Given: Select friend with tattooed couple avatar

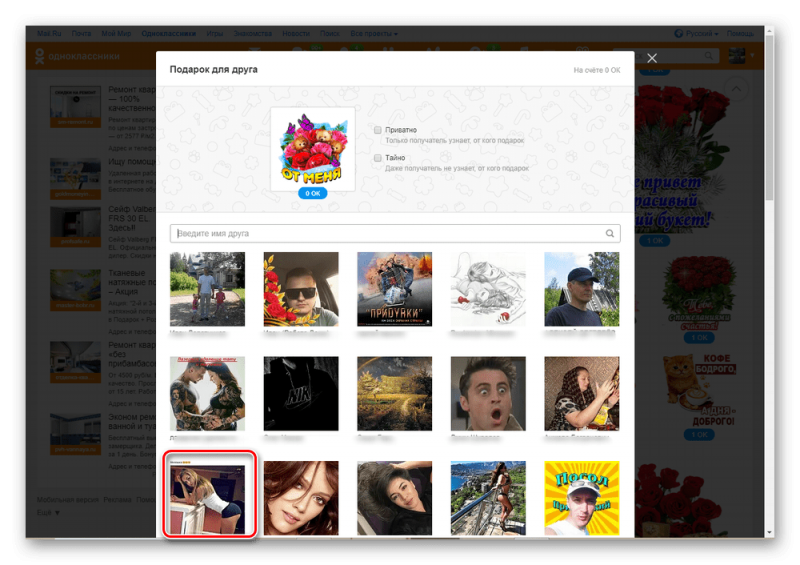Looking at the screenshot, I should point(207,394).
